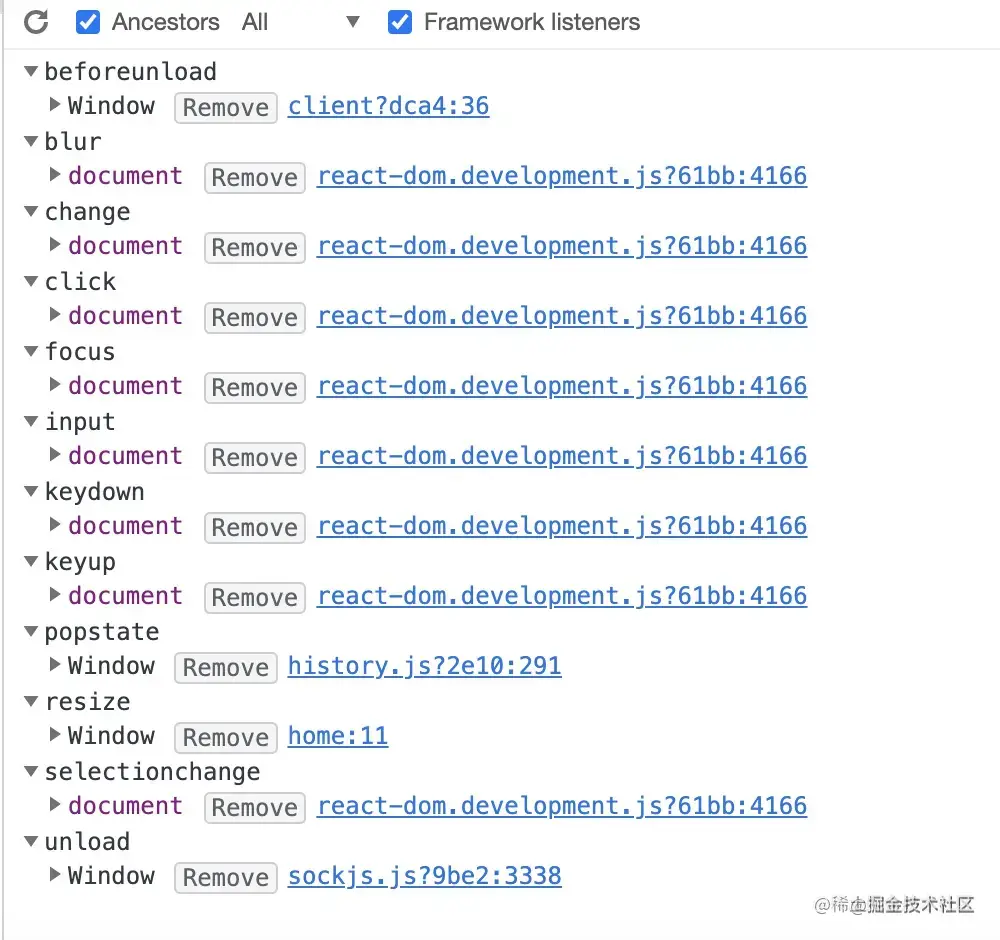
Task: Remove the click document listener
Action: (x=254, y=317)
